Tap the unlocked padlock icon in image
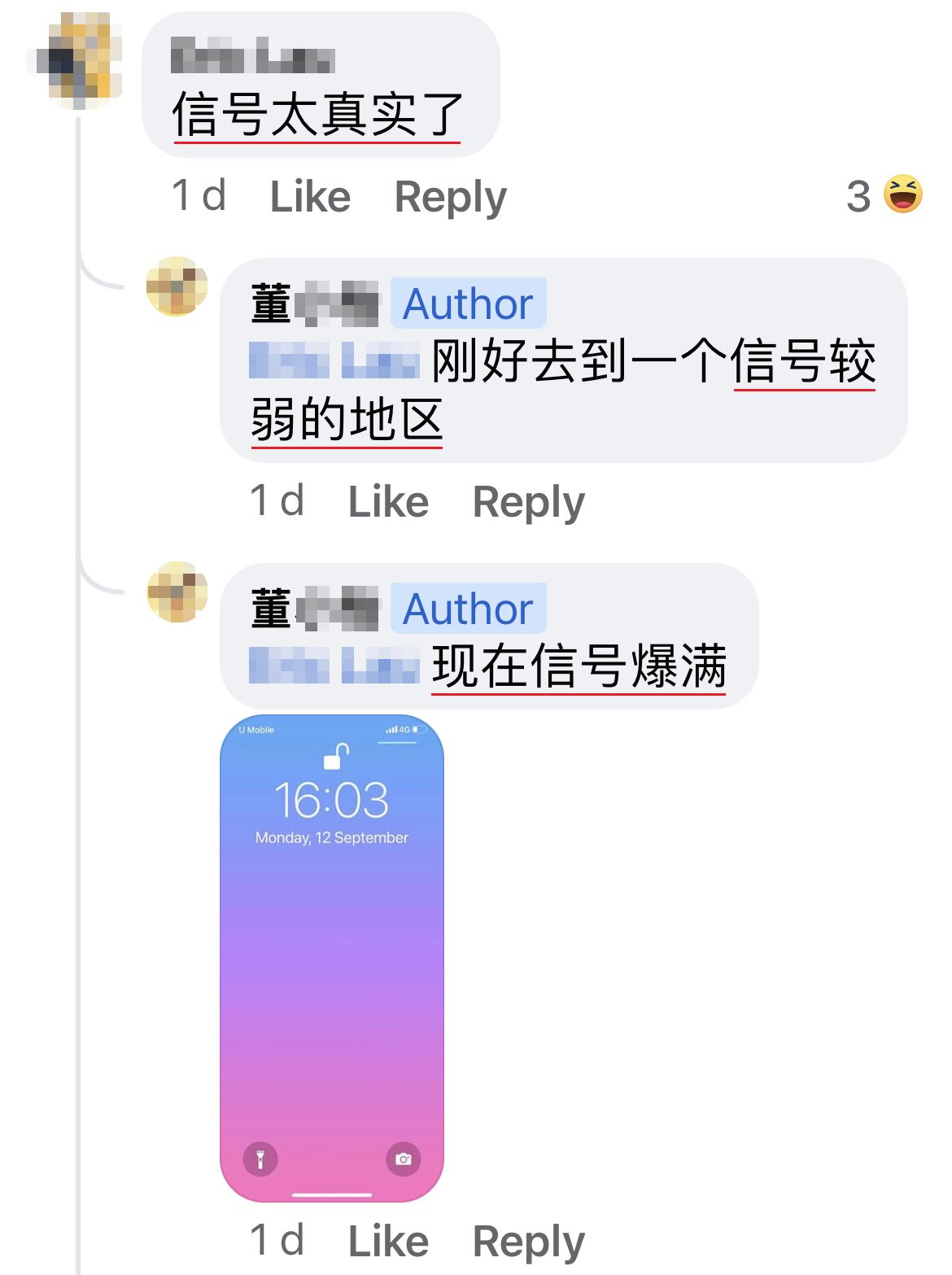 click(x=336, y=756)
